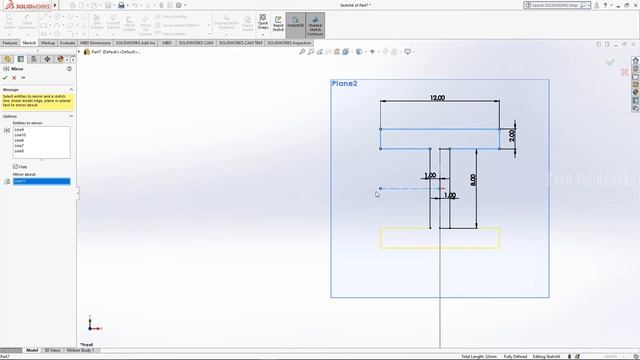The height and width of the screenshot is (360, 640).
Task: Open the SOLIDWORKS CAM tab
Action: (196, 43)
